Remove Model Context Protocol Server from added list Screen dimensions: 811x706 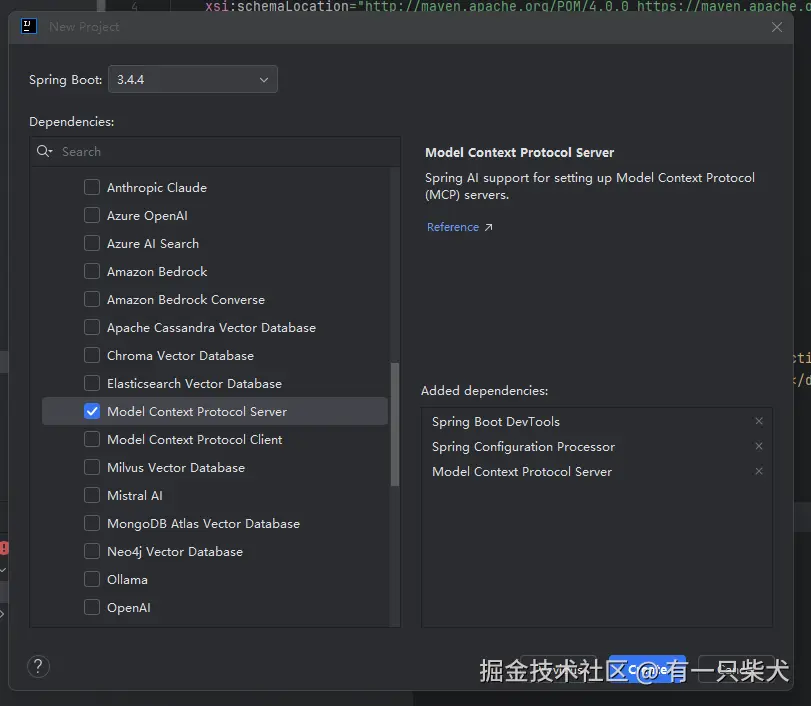[x=759, y=471]
